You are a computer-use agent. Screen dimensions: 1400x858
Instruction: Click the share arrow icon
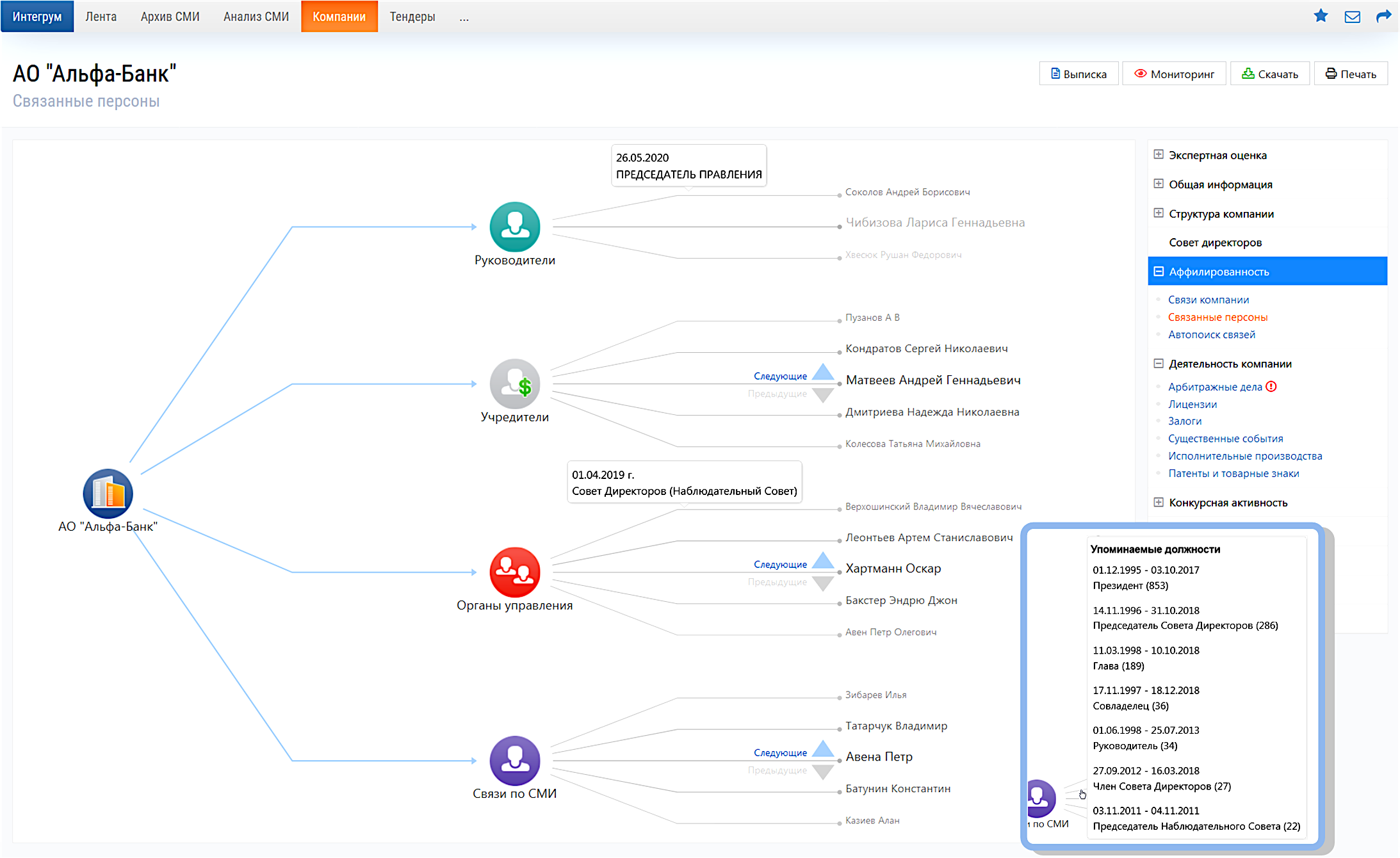[1383, 16]
